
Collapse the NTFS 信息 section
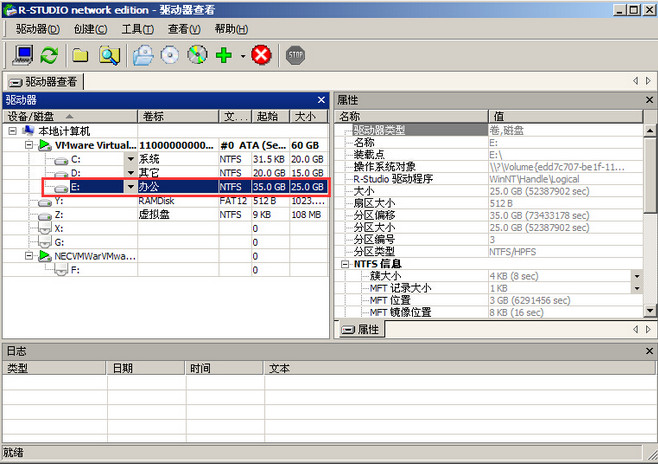tap(345, 264)
